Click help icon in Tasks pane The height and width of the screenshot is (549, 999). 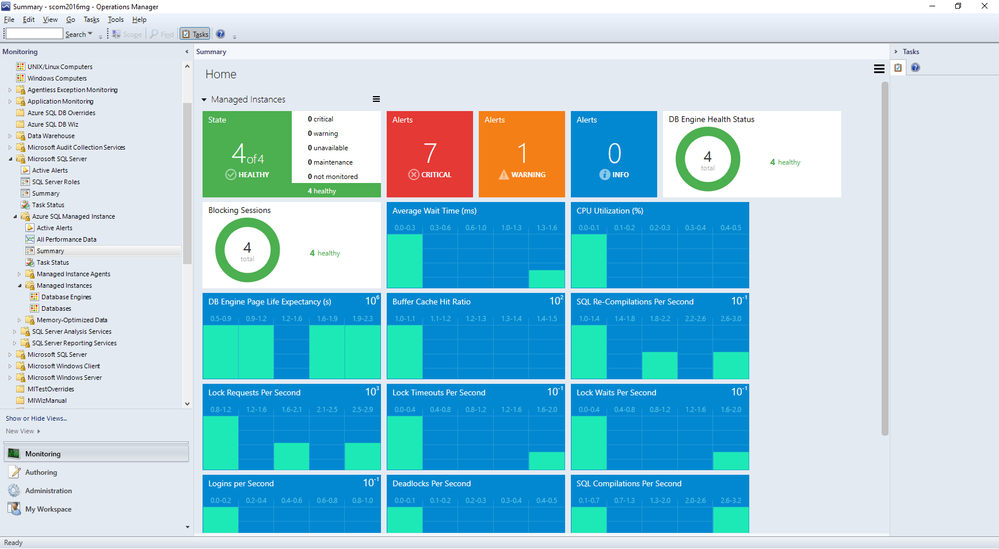point(916,68)
